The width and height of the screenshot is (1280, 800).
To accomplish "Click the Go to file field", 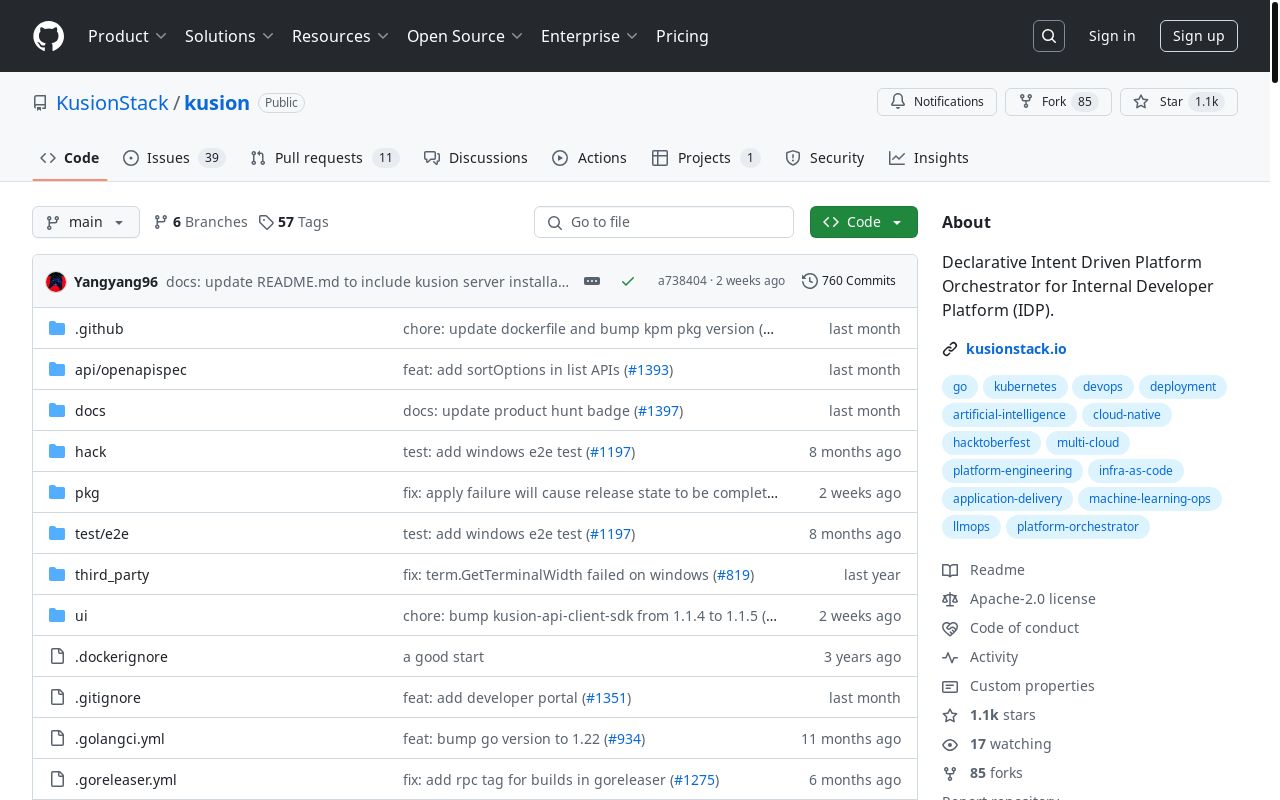I will 664,222.
